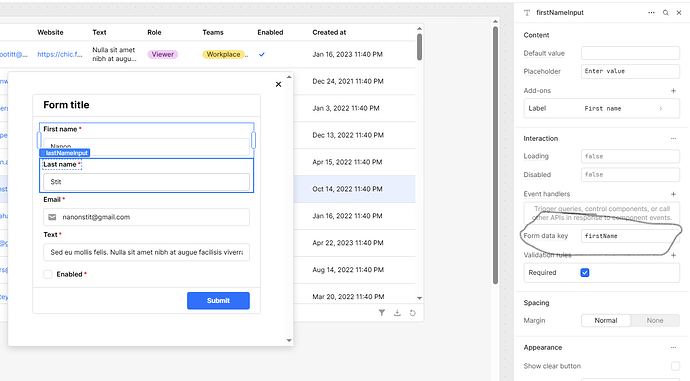Close the form modal with X icon
690x381 pixels.
click(x=278, y=84)
